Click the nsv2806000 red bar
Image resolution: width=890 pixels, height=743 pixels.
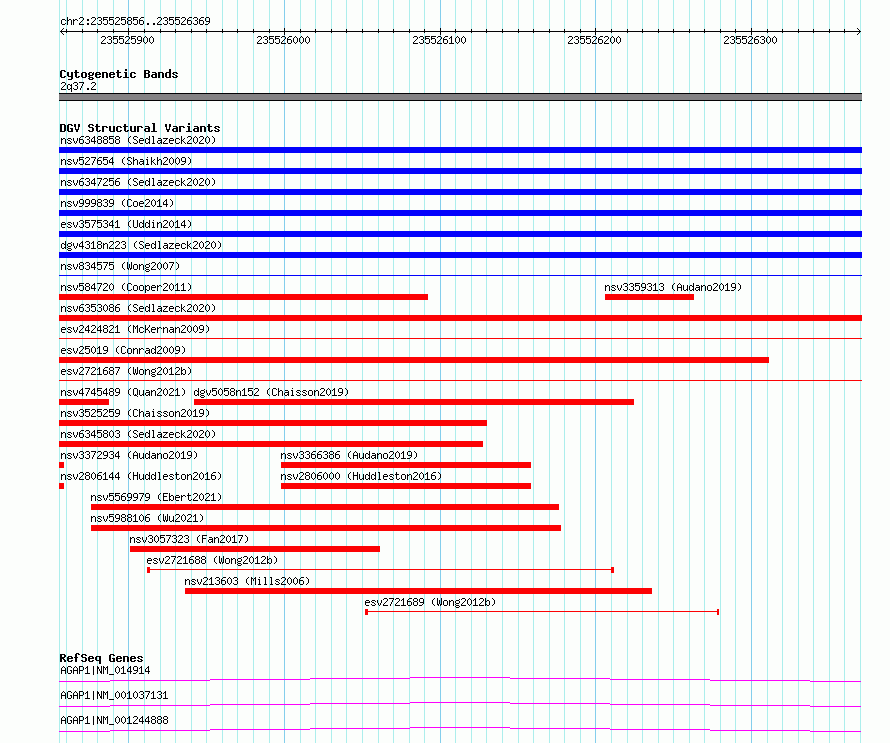pyautogui.click(x=406, y=486)
